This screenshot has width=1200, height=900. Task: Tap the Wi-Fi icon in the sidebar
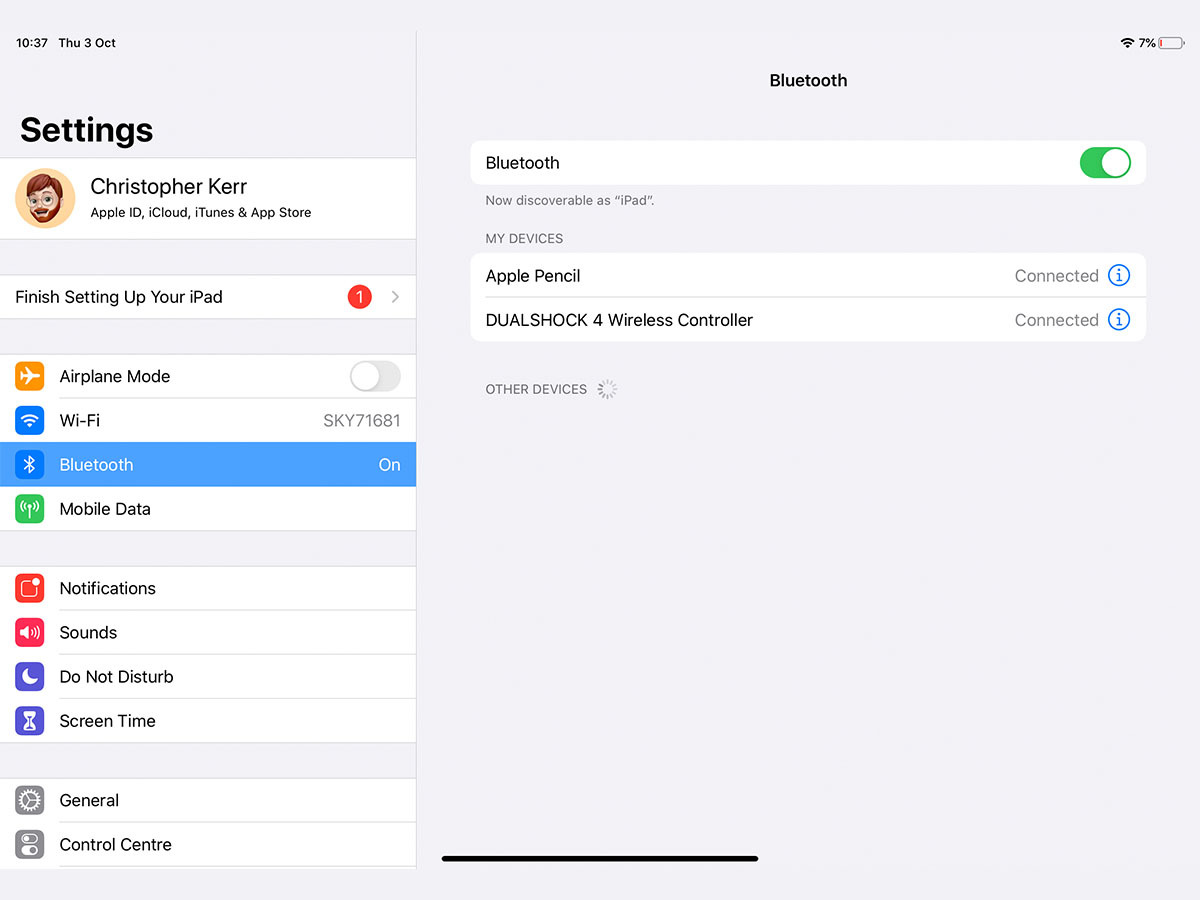click(x=30, y=420)
